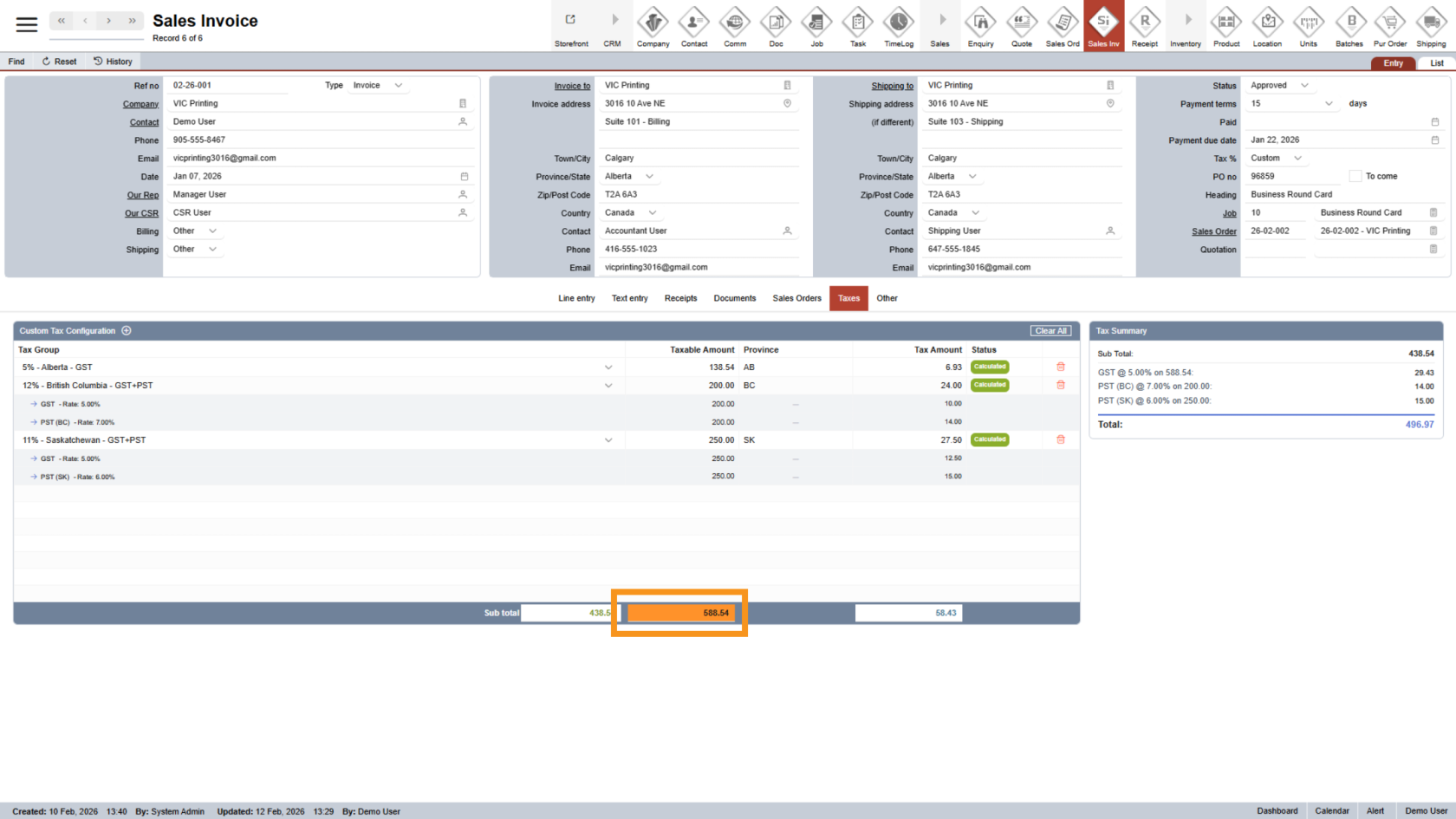This screenshot has height=819, width=1456.
Task: Follow the Sales Order link label
Action: pyautogui.click(x=1213, y=231)
